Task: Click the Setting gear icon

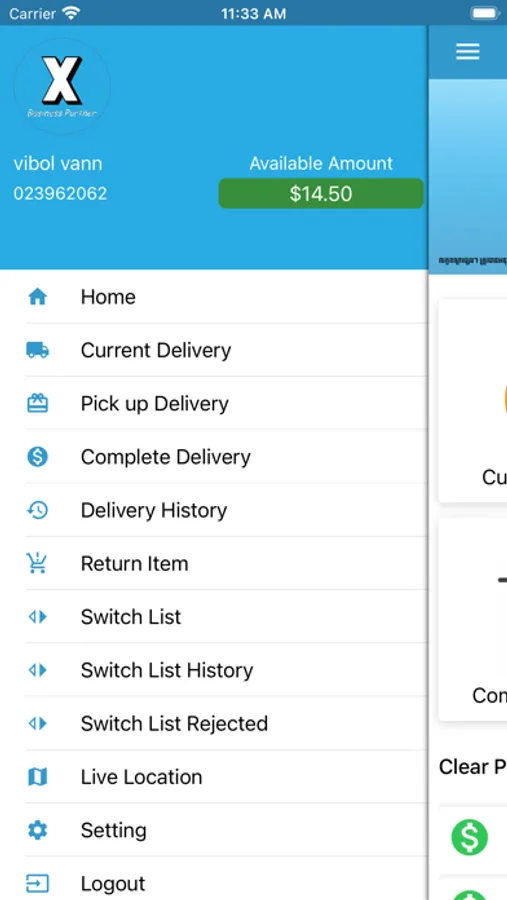Action: (x=38, y=830)
